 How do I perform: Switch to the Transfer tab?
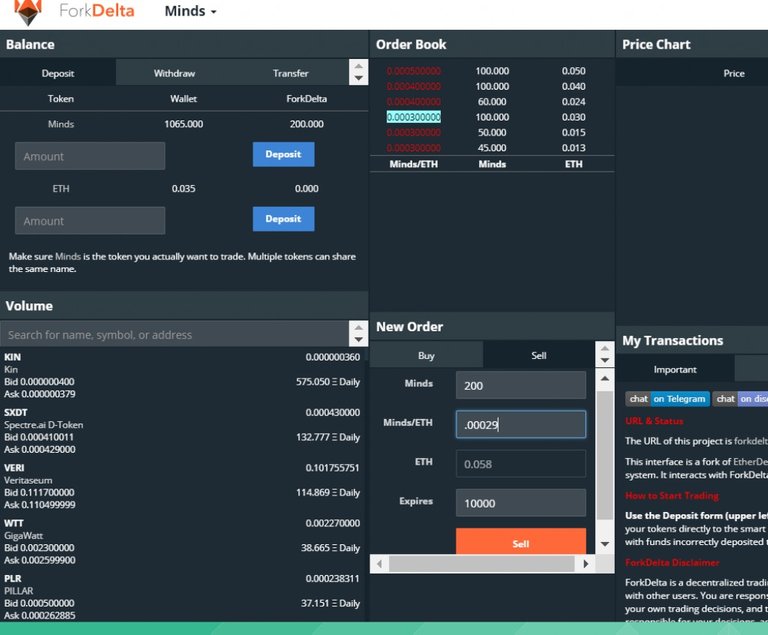pyautogui.click(x=290, y=73)
